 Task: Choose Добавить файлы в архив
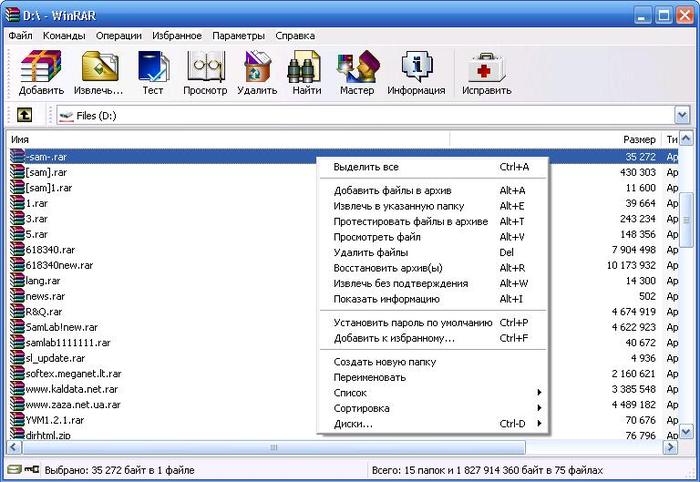pyautogui.click(x=432, y=191)
